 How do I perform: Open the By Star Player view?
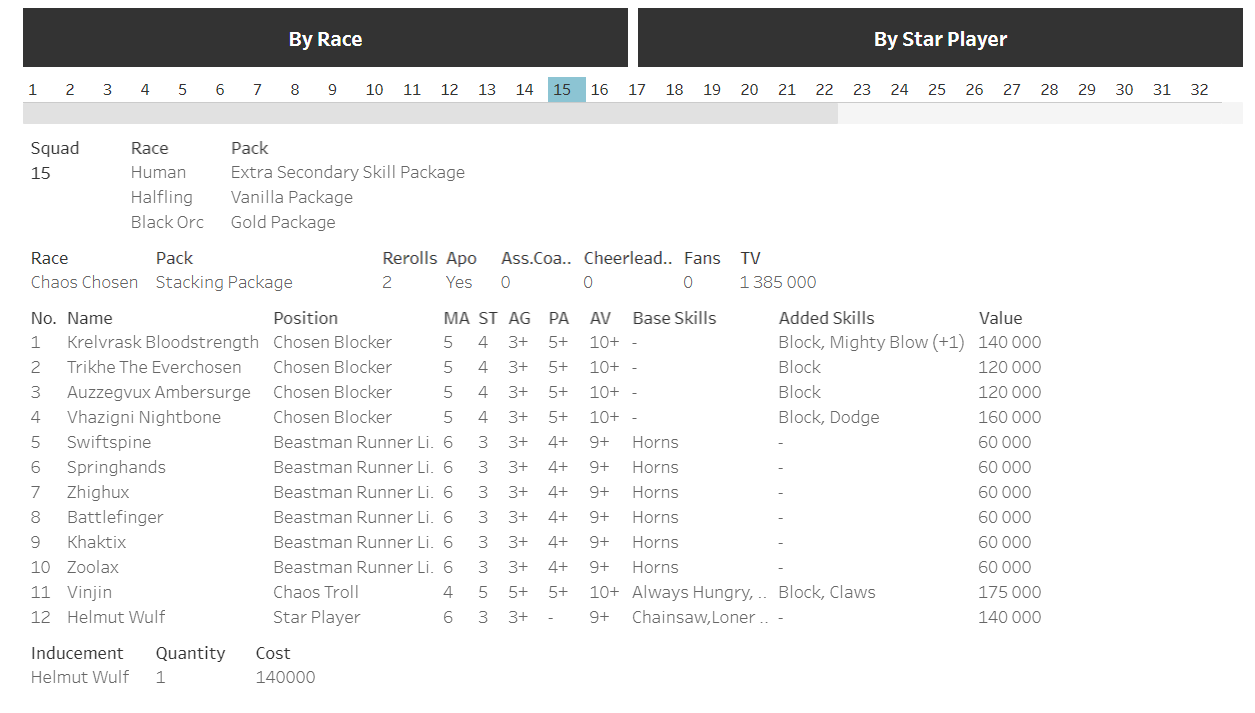940,39
